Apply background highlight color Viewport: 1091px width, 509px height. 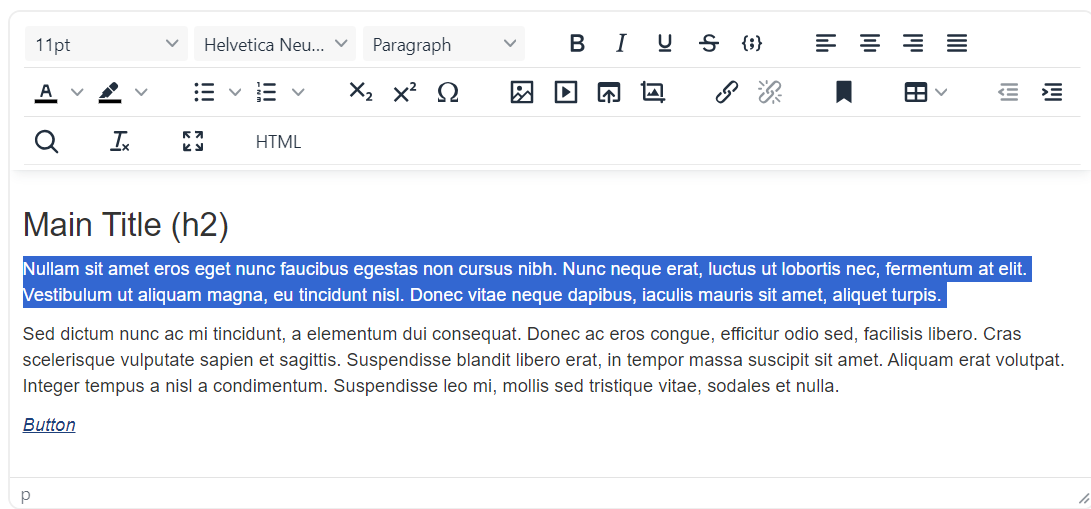(110, 92)
